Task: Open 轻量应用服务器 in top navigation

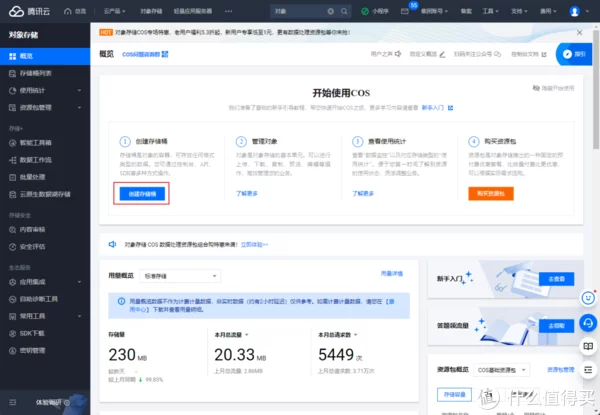Action: tap(193, 11)
